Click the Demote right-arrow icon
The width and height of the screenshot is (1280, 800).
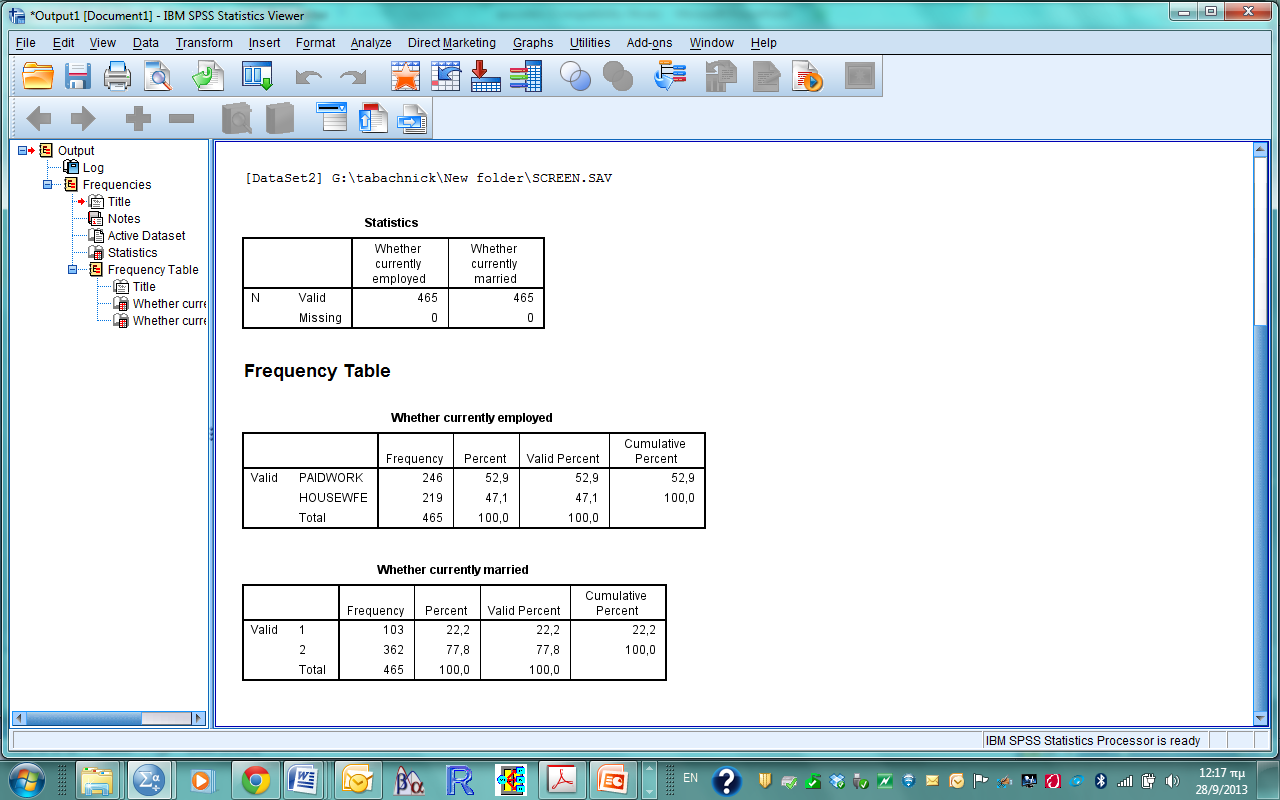pos(82,119)
